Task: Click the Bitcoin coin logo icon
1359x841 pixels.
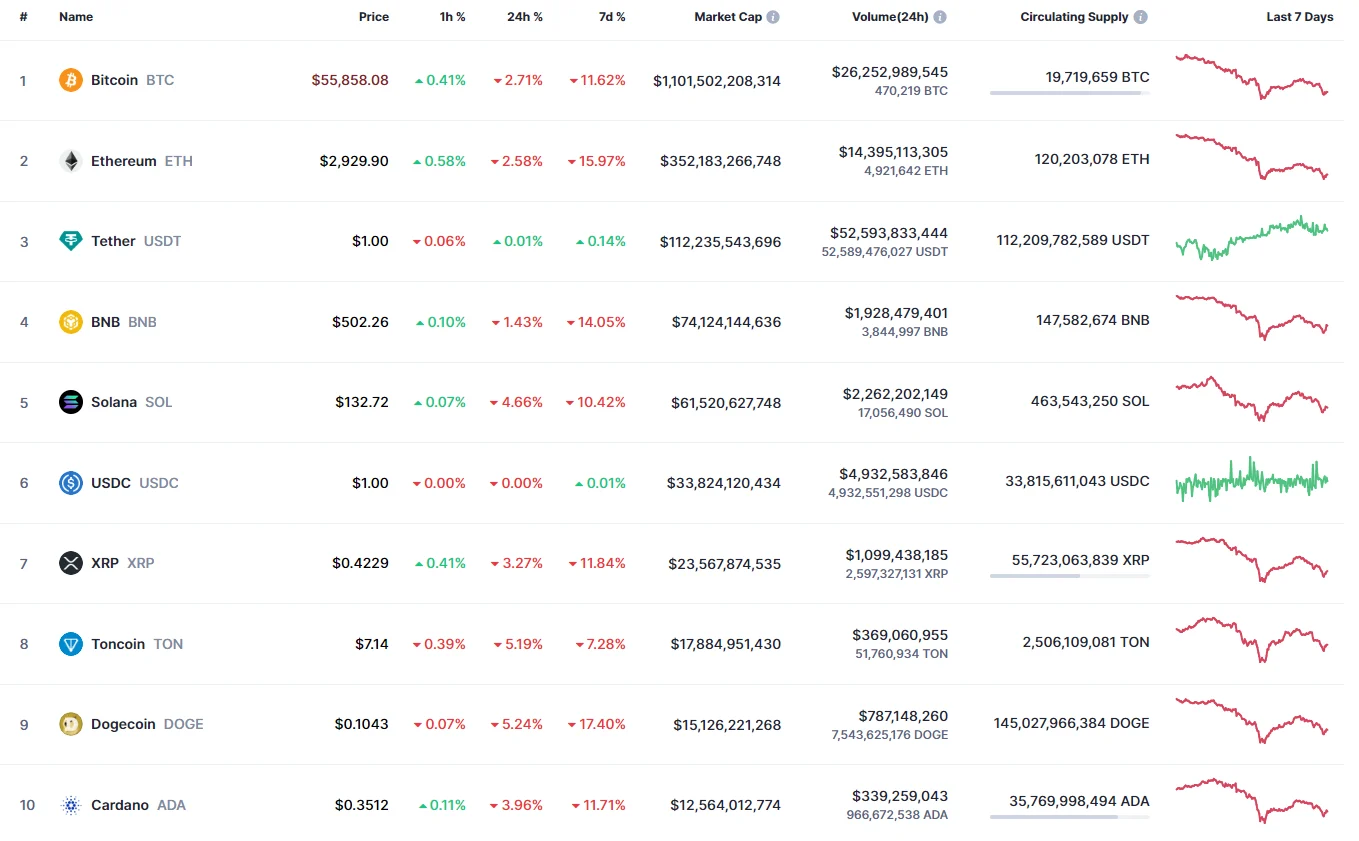Action: [71, 80]
